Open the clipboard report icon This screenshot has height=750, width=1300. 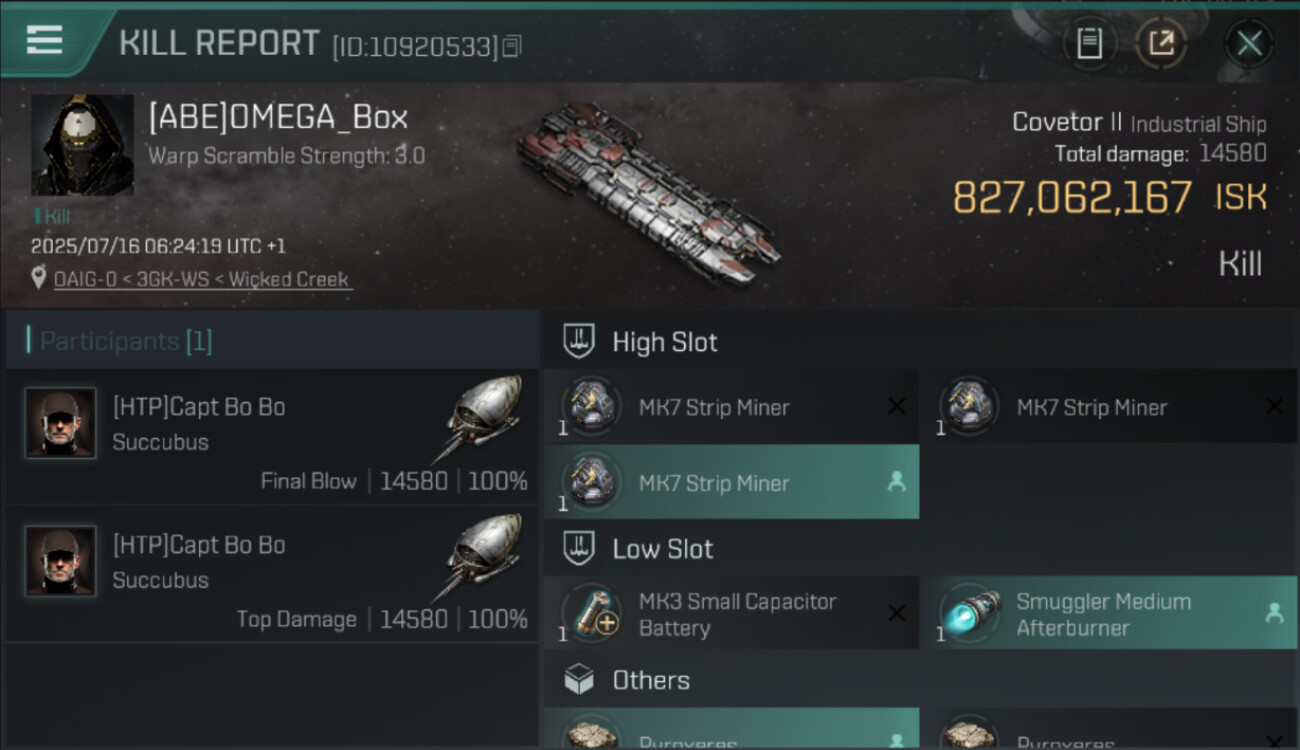pos(1089,43)
